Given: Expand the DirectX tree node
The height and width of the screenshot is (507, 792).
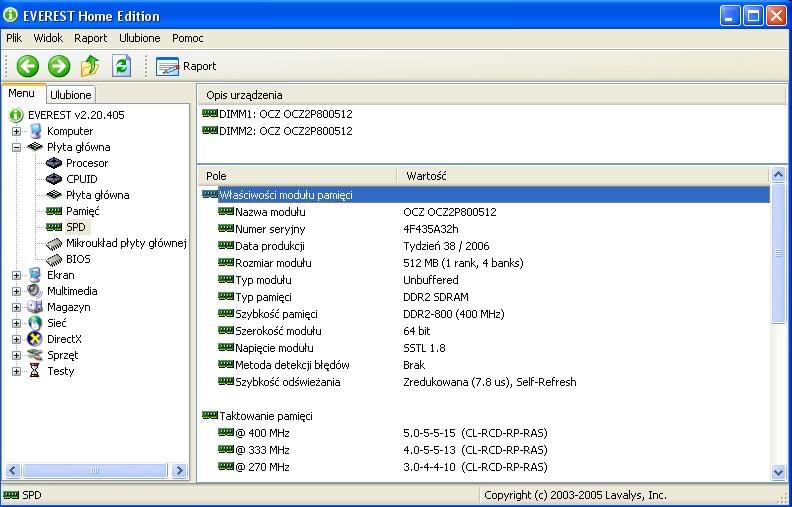Looking at the screenshot, I should tap(16, 339).
